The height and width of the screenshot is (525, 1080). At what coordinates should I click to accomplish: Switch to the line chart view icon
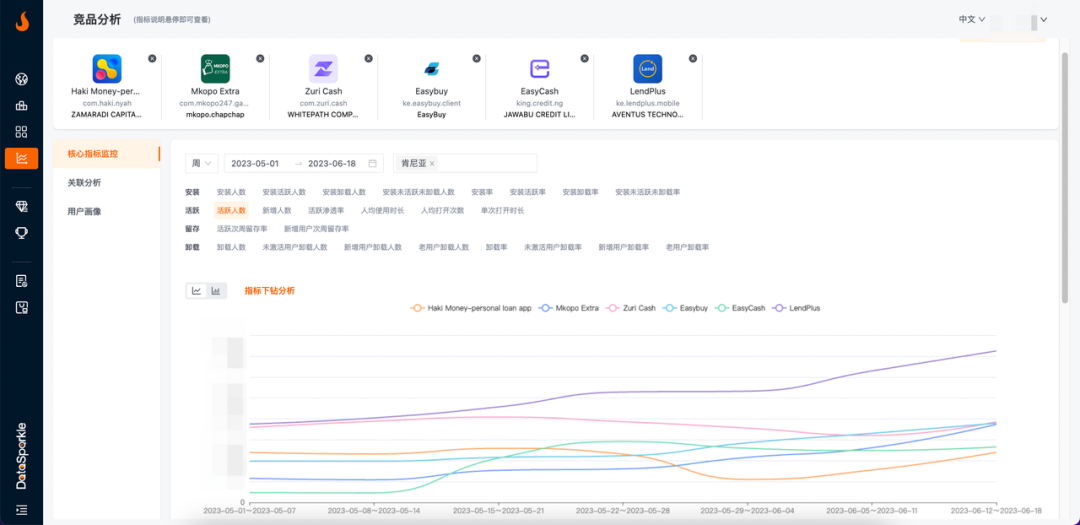coord(197,291)
